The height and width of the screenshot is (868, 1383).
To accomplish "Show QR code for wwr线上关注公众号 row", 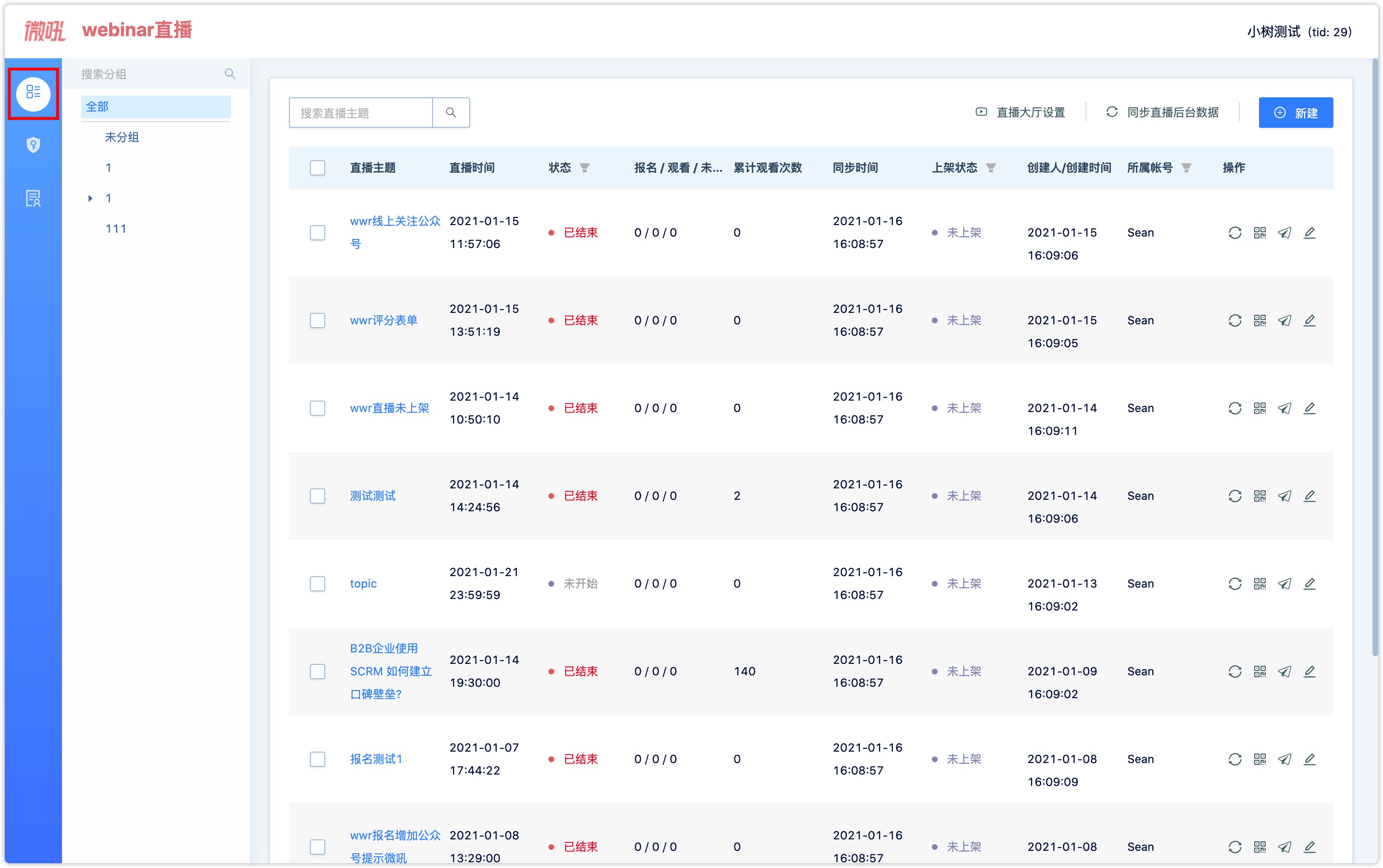I will [1259, 233].
